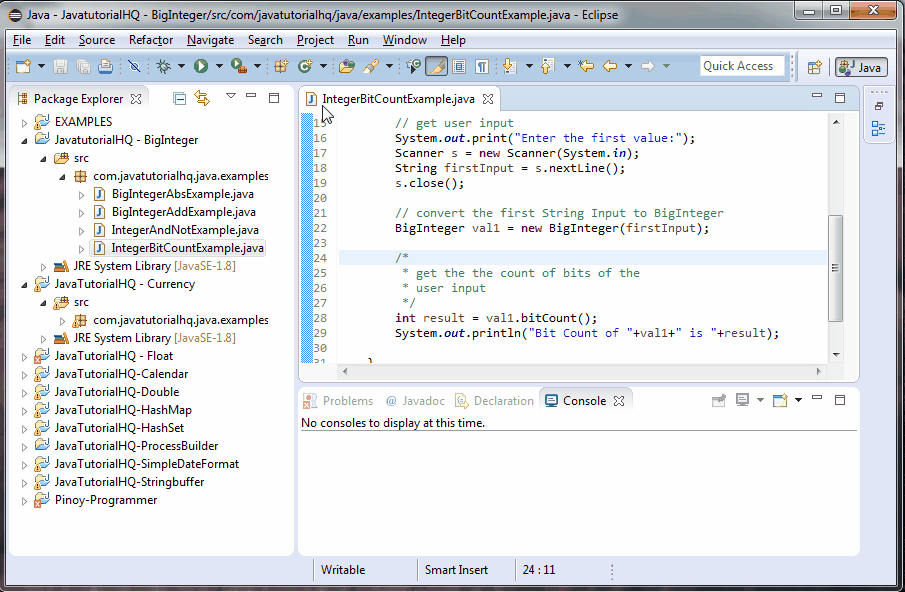The width and height of the screenshot is (905, 592).
Task: Open the Run dropdown arrow
Action: point(219,66)
